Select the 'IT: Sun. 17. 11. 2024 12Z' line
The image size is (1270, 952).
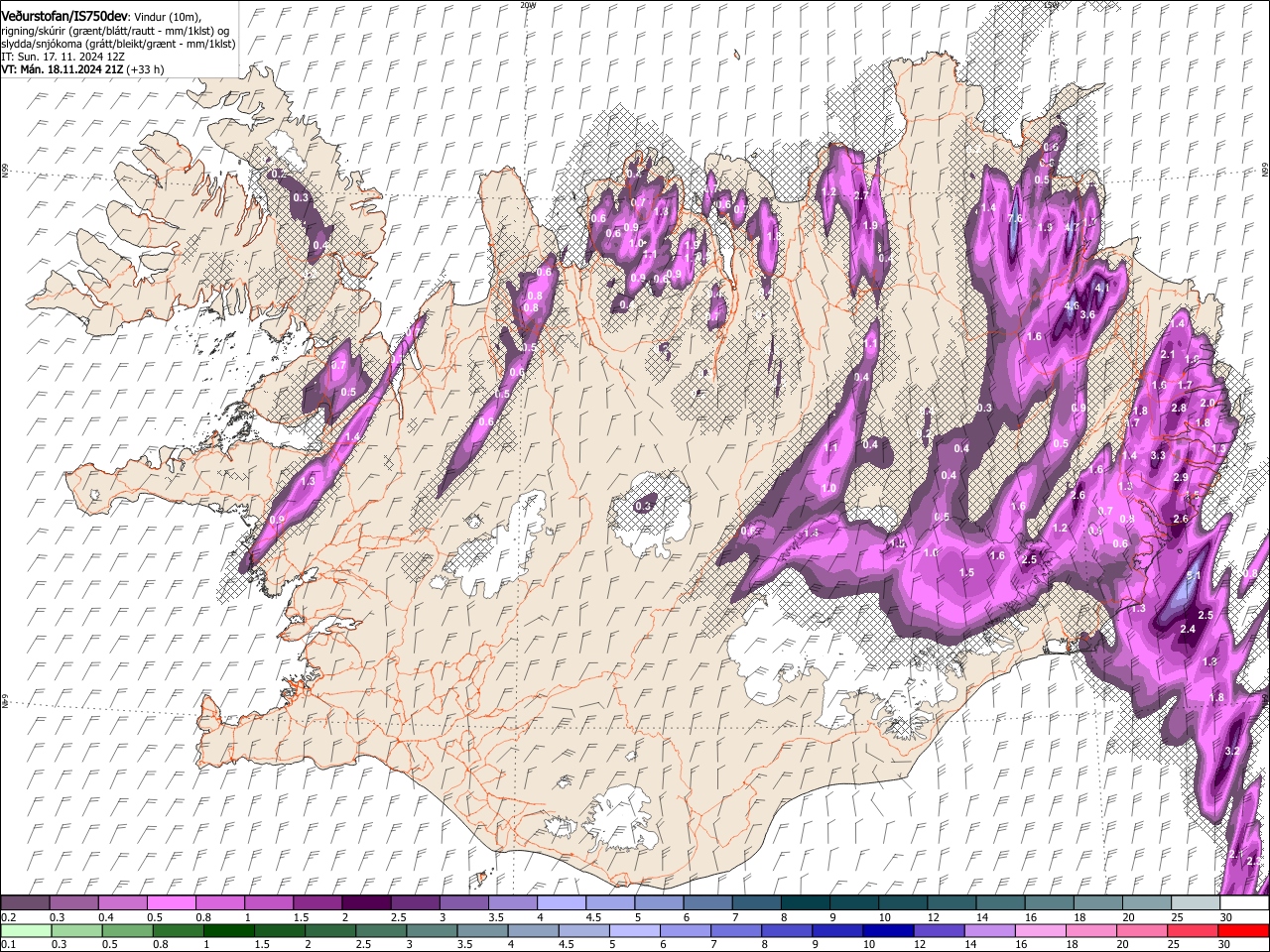pos(63,58)
